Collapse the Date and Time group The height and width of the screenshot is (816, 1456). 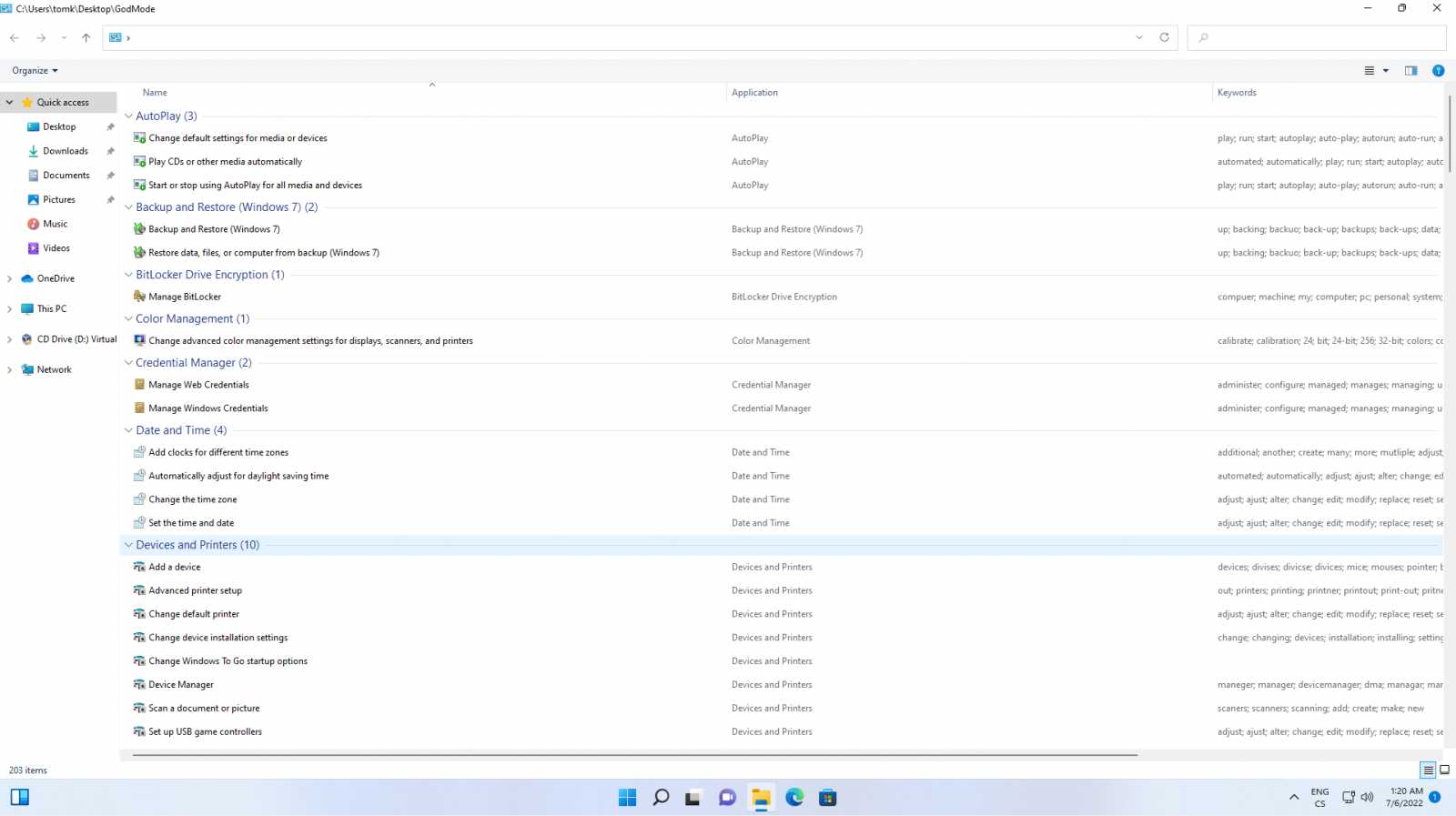tap(128, 430)
